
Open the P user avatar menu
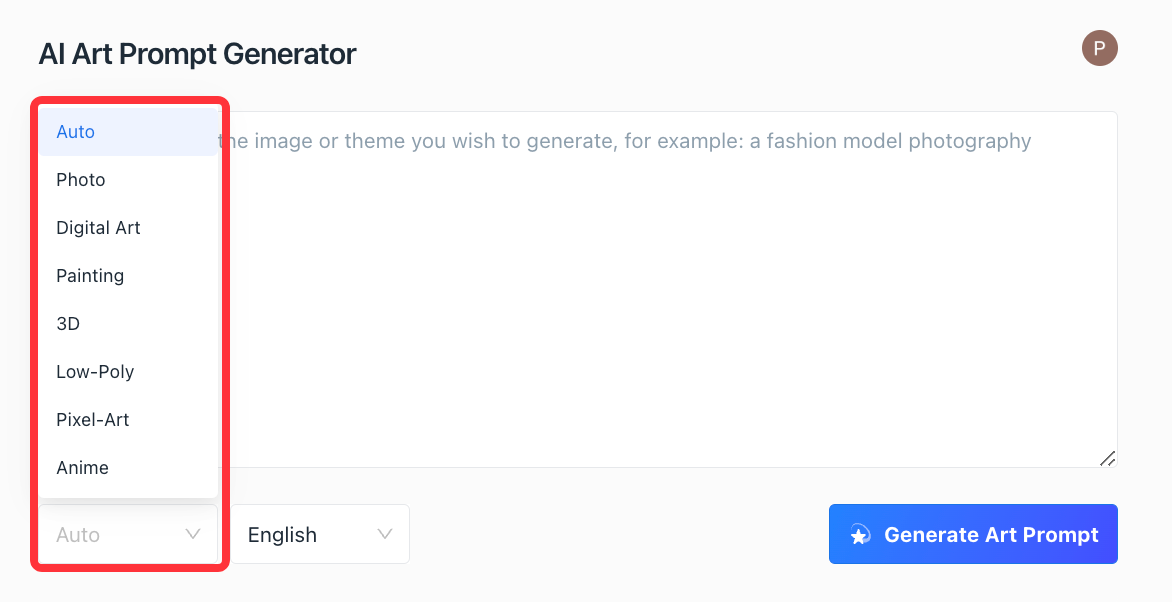1099,49
